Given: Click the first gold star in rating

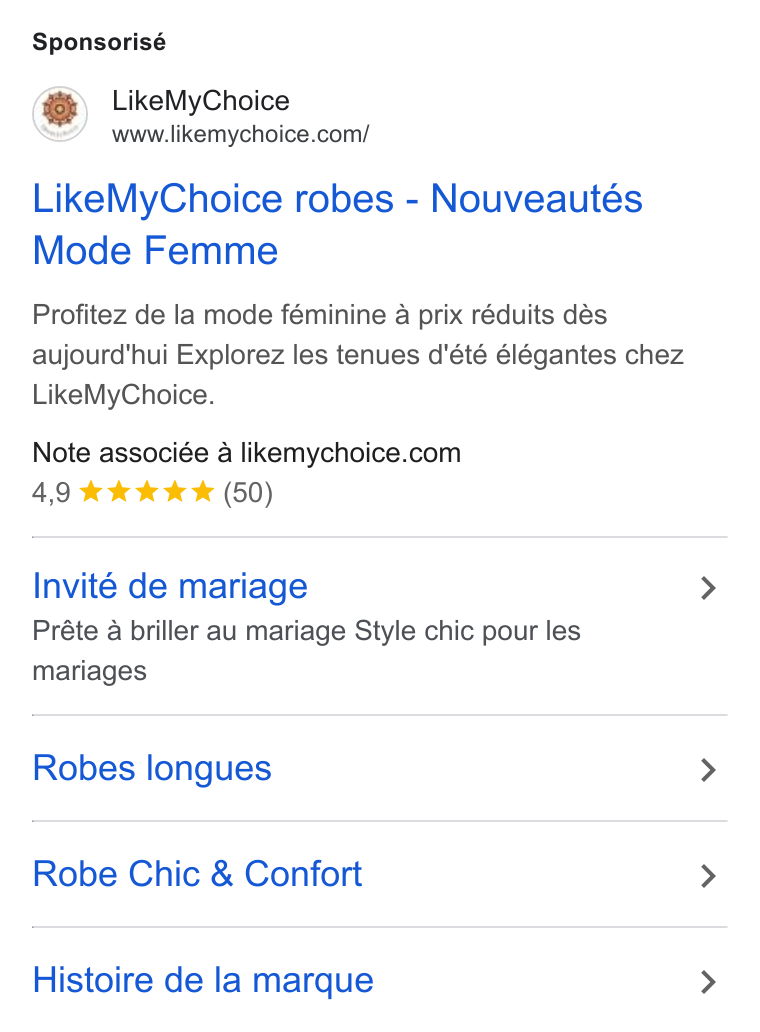Looking at the screenshot, I should 91,492.
